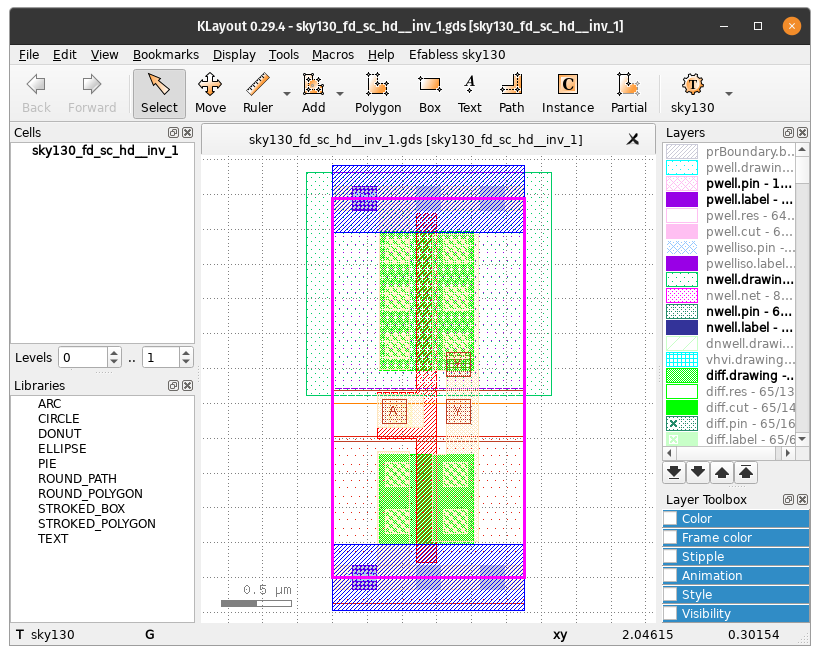Click the T sky130 status bar indicator
Viewport: 820px width, 655px height.
point(45,635)
